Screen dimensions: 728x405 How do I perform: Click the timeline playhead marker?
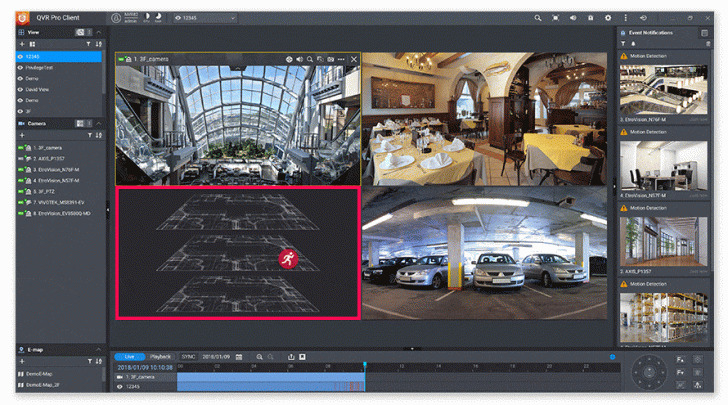click(x=364, y=364)
